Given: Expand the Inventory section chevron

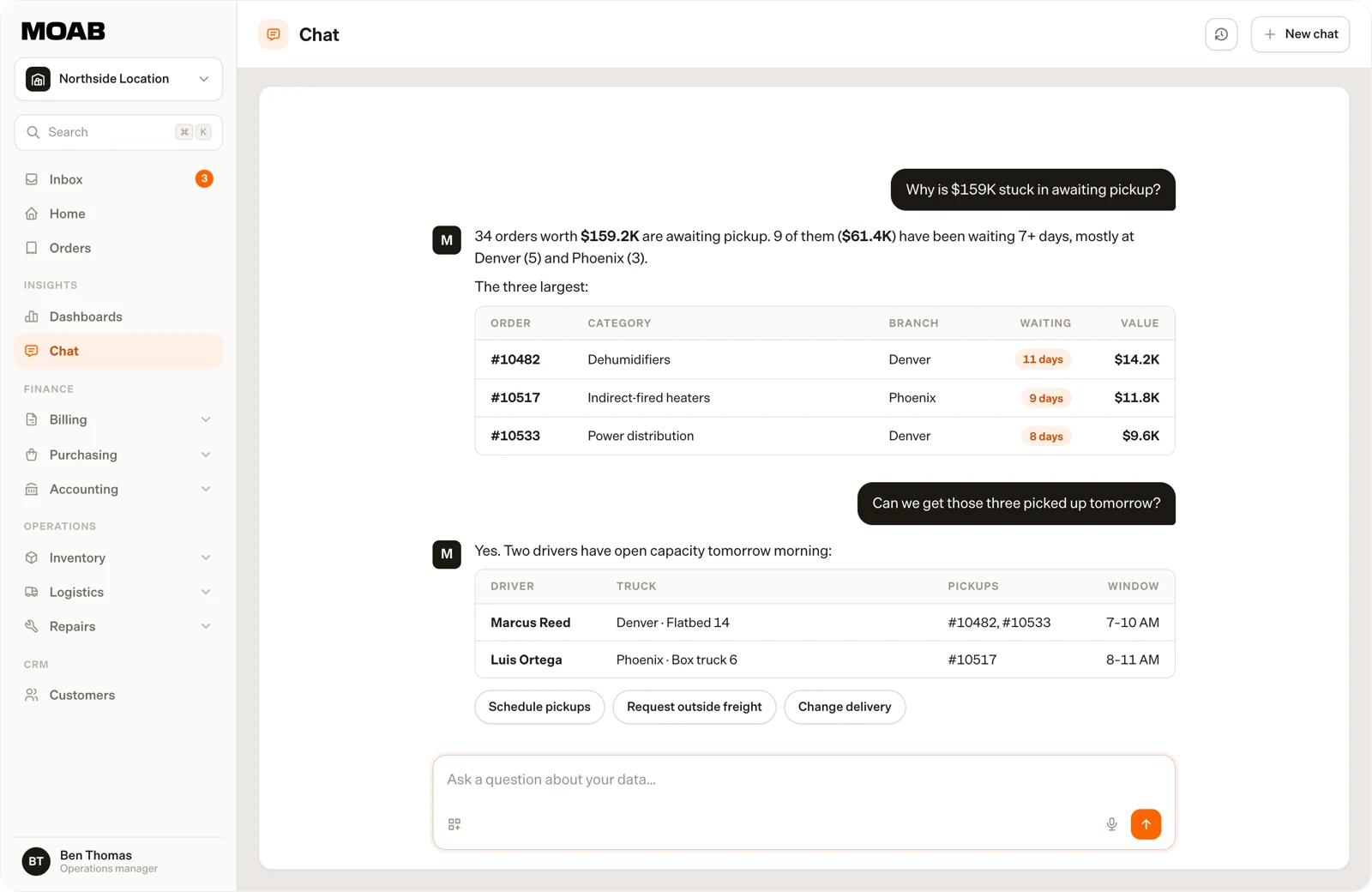Looking at the screenshot, I should click(x=206, y=557).
